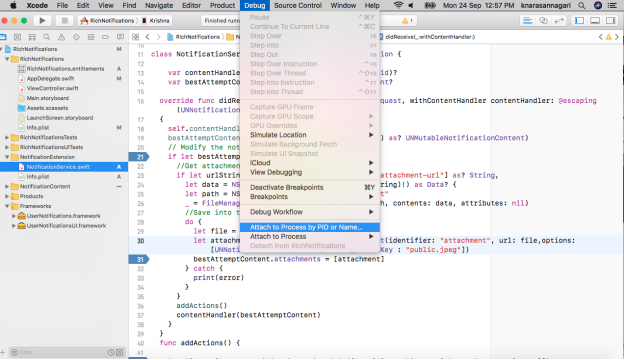This screenshot has width=624, height=360.
Task: Select NotificationService.swift in navigator
Action: 64,167
